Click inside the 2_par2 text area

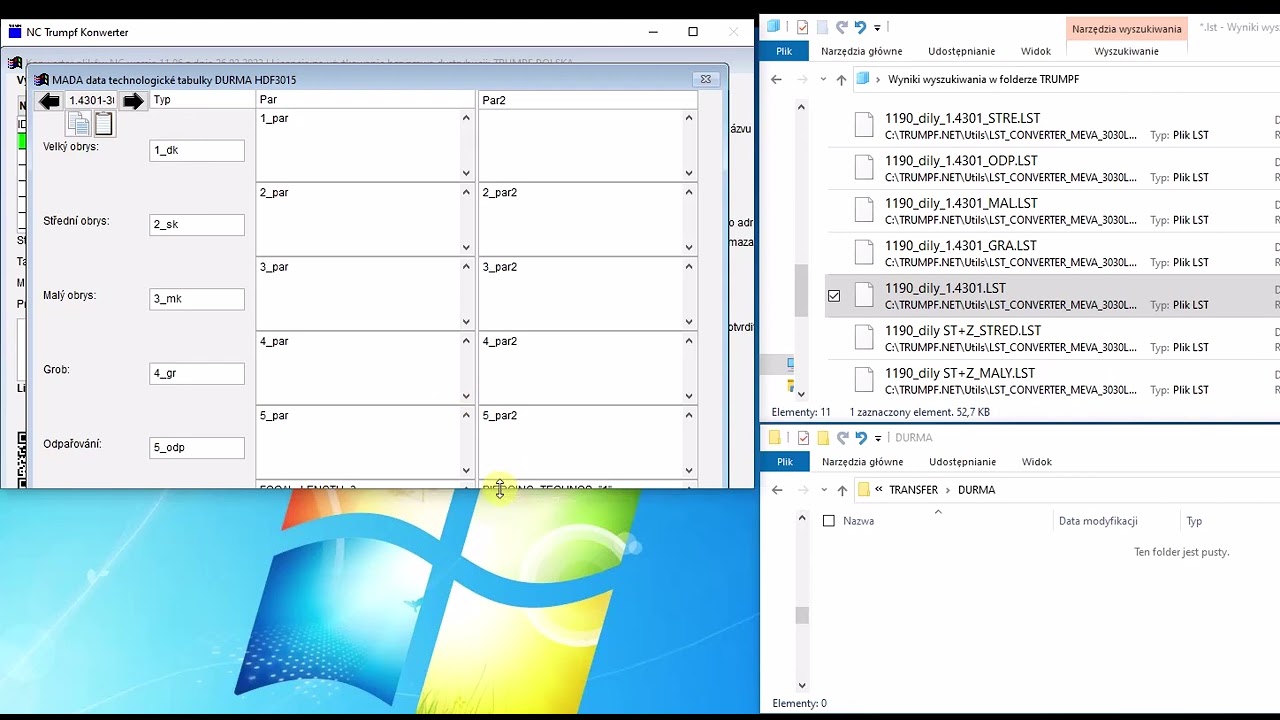(x=581, y=219)
